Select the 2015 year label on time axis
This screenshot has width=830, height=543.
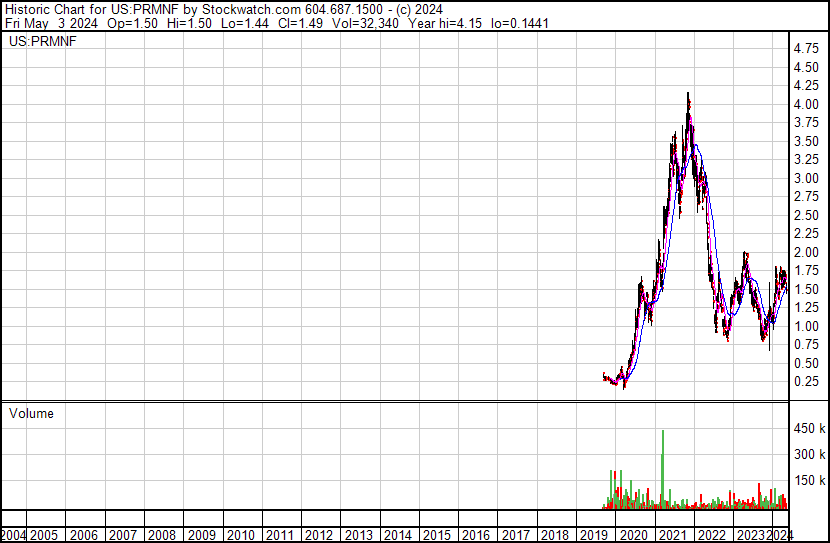(436, 534)
